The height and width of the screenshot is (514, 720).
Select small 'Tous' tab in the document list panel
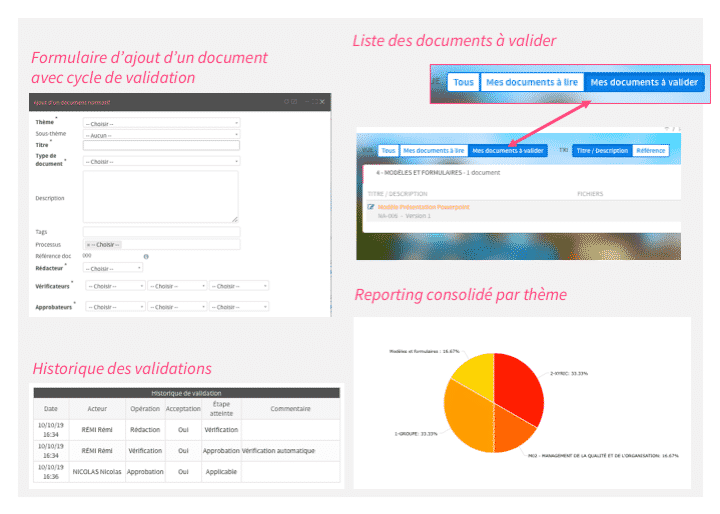pyautogui.click(x=388, y=151)
